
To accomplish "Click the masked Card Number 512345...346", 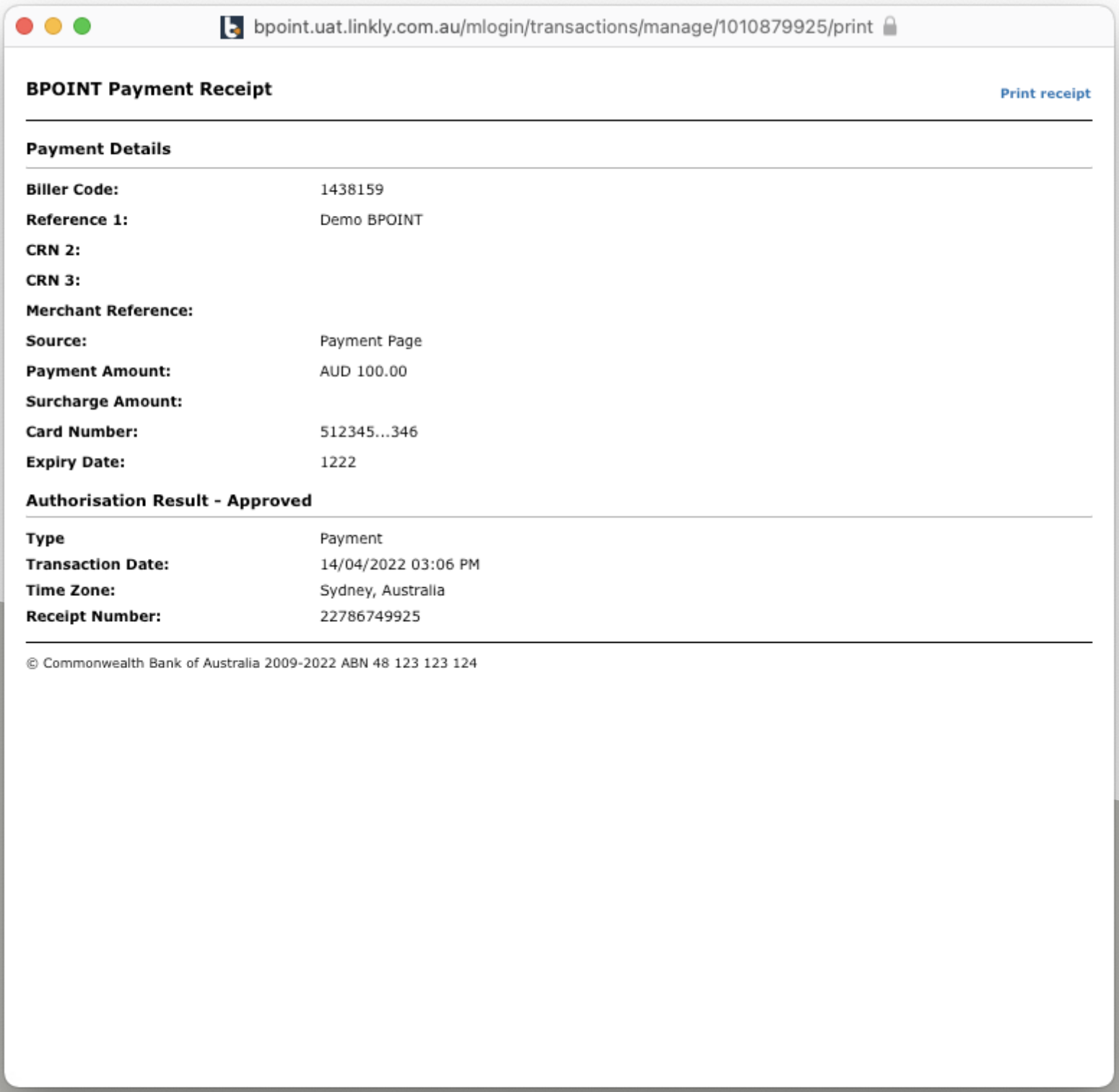I will click(369, 431).
